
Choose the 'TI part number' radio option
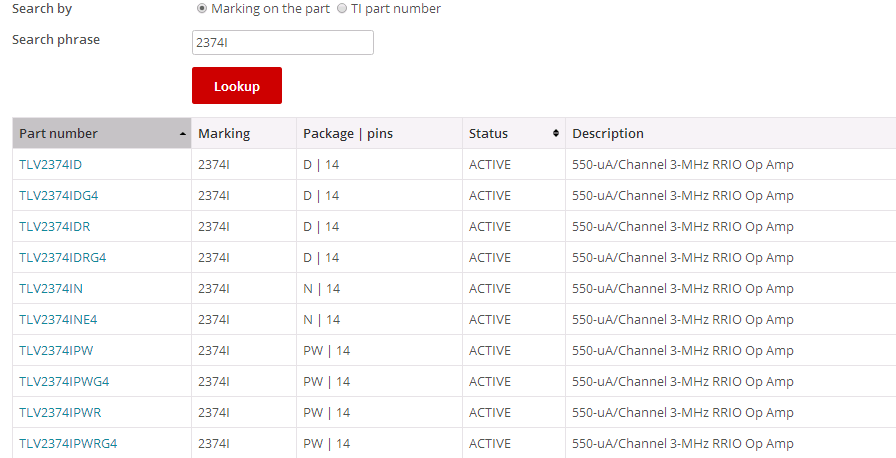pyautogui.click(x=343, y=9)
